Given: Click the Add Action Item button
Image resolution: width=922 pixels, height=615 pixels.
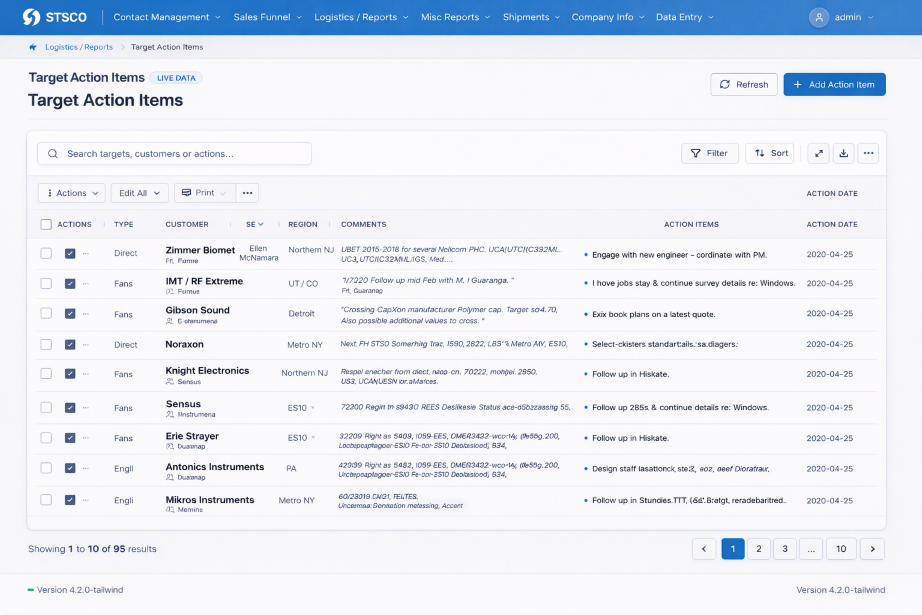Looking at the screenshot, I should [834, 85].
